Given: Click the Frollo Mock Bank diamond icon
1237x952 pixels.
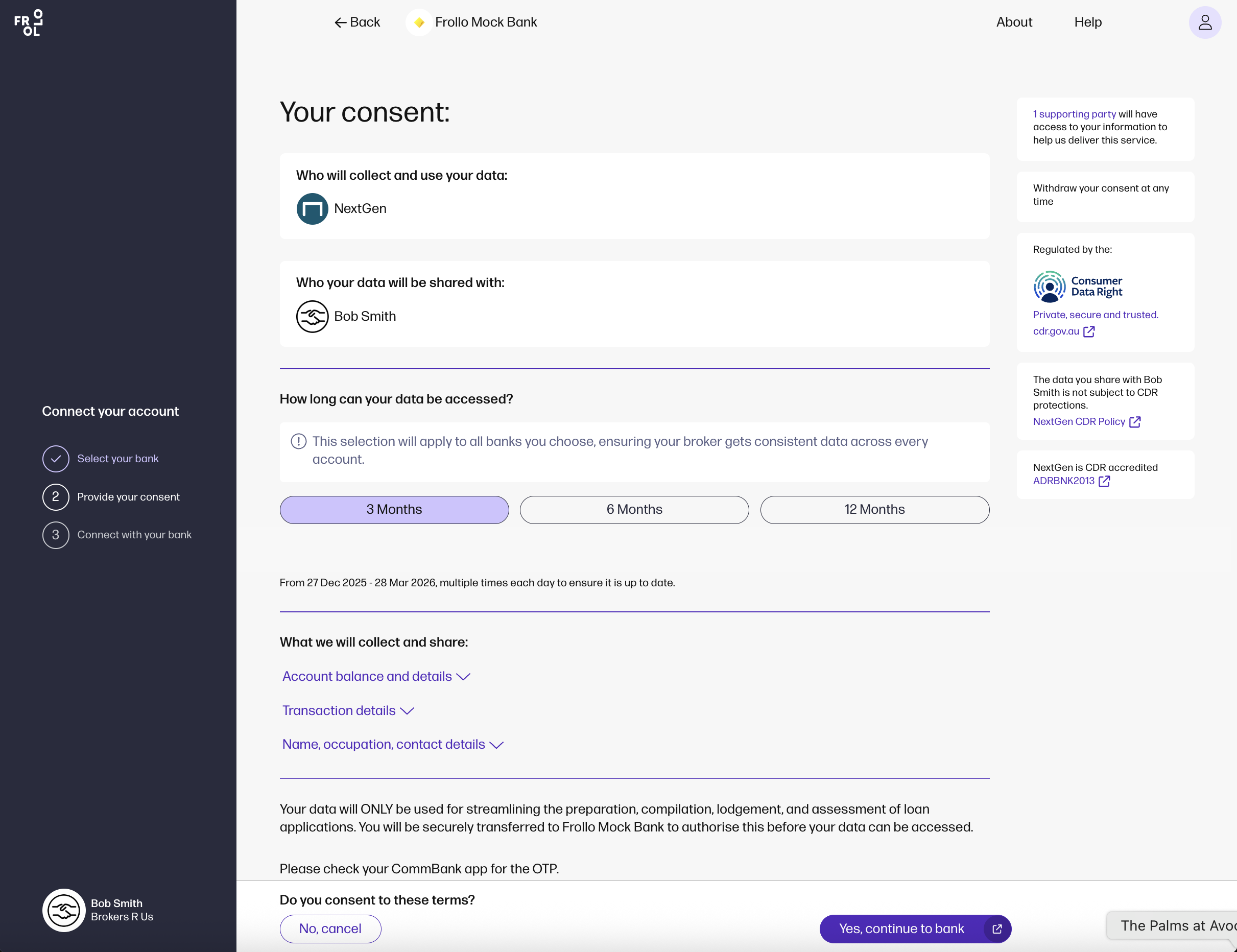Looking at the screenshot, I should click(x=419, y=22).
